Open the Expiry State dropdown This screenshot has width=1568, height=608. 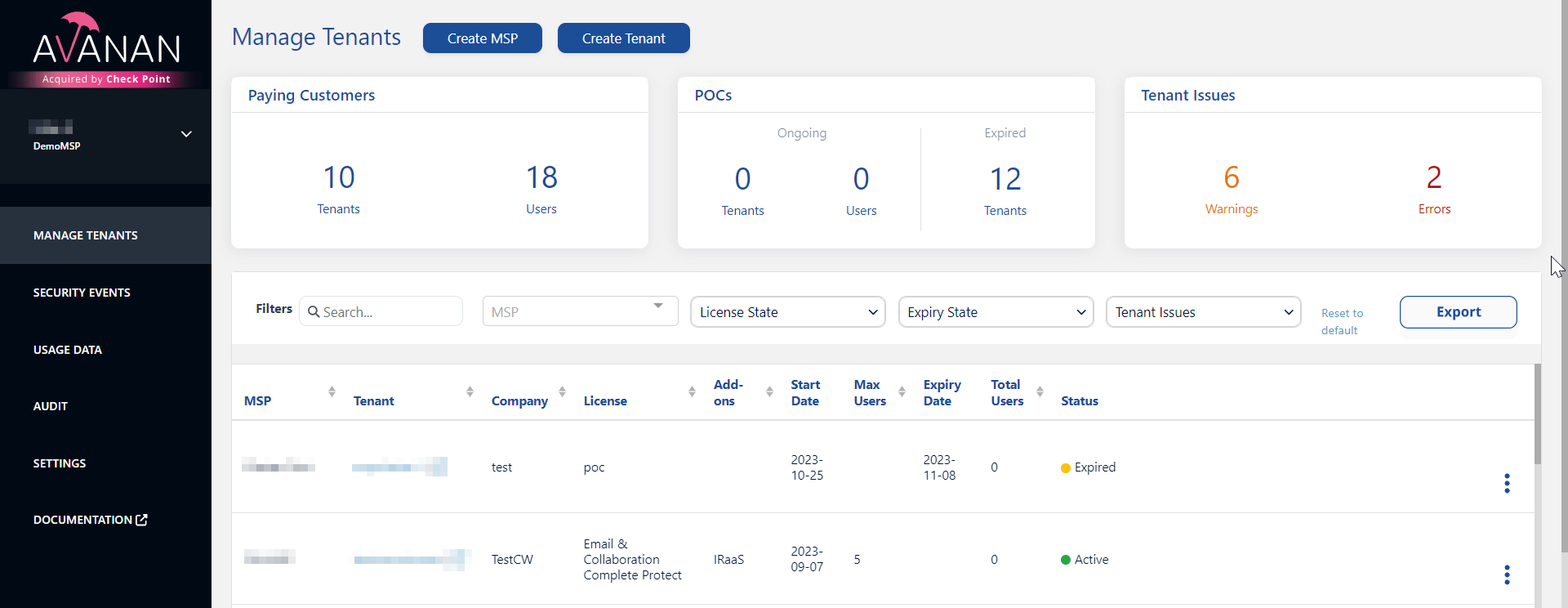pyautogui.click(x=996, y=312)
